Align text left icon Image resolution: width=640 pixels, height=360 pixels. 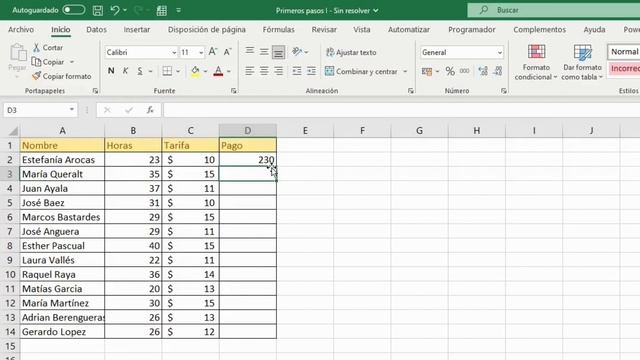click(249, 71)
